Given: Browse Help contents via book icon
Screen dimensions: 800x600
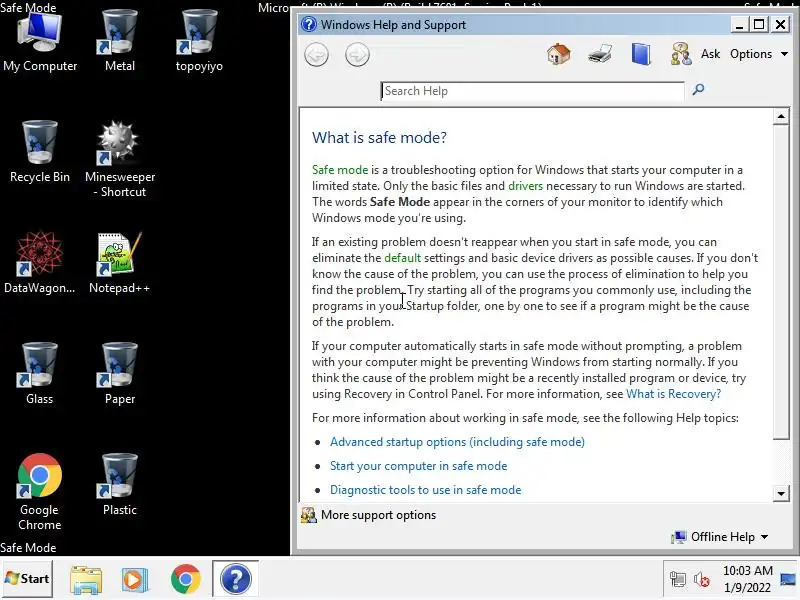Looking at the screenshot, I should [641, 54].
